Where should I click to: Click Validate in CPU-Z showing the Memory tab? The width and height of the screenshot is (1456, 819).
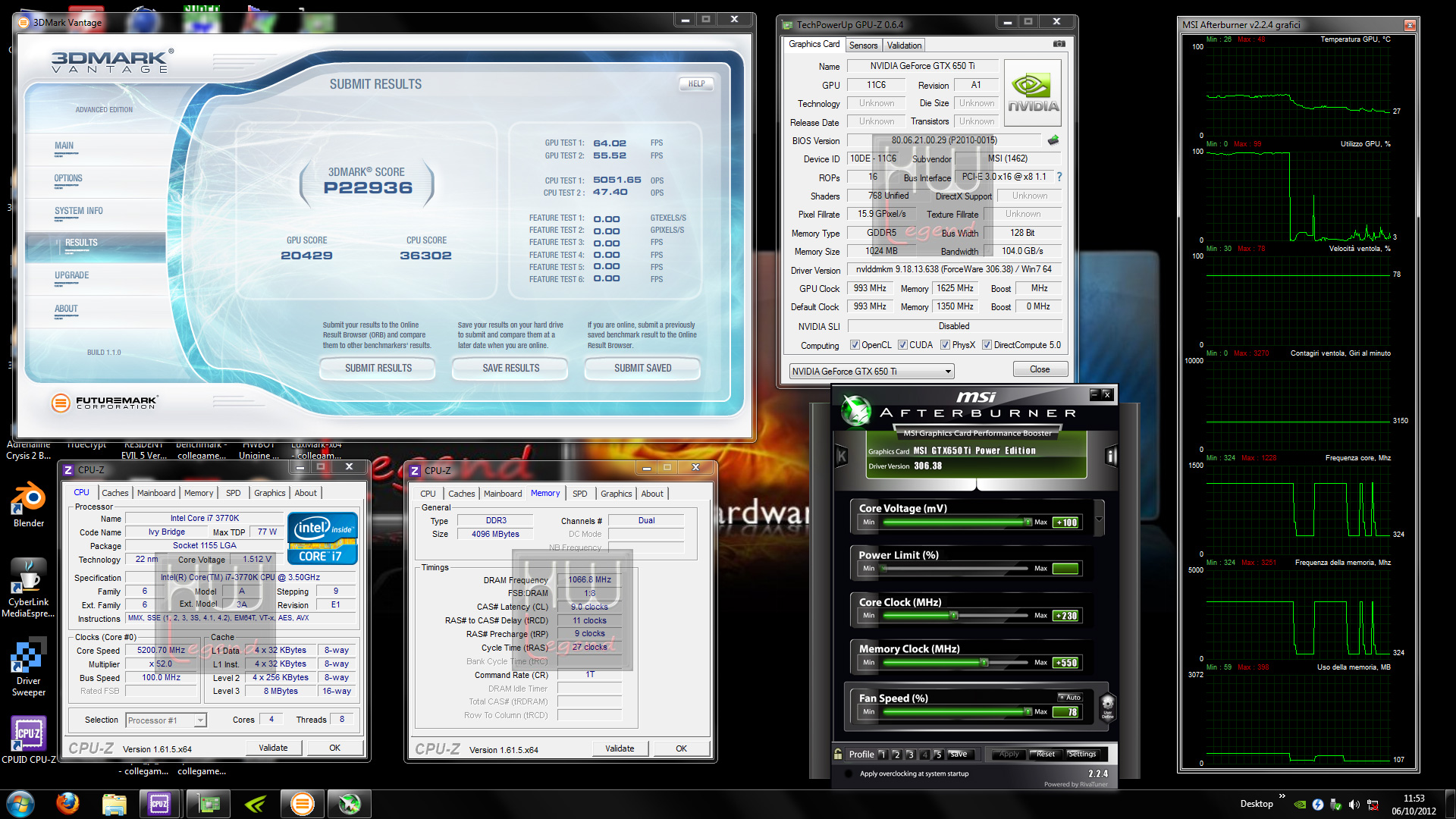[620, 748]
